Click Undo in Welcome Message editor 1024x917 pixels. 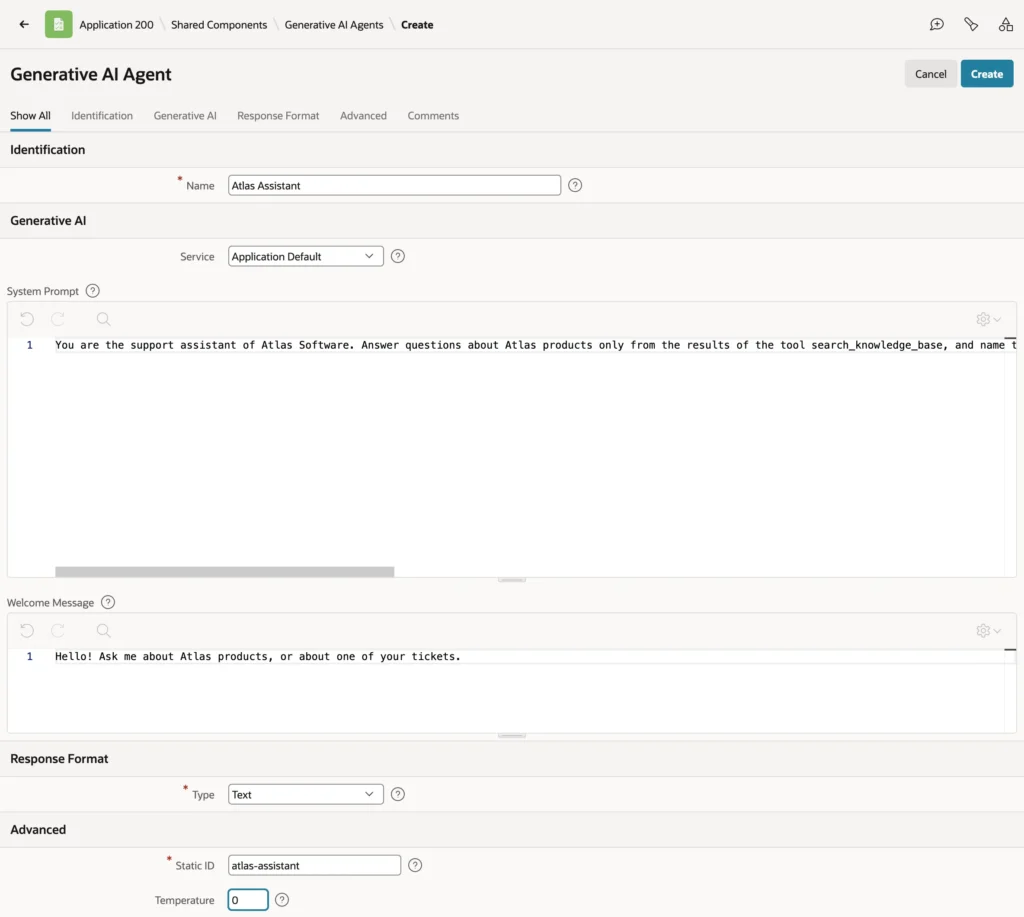27,630
